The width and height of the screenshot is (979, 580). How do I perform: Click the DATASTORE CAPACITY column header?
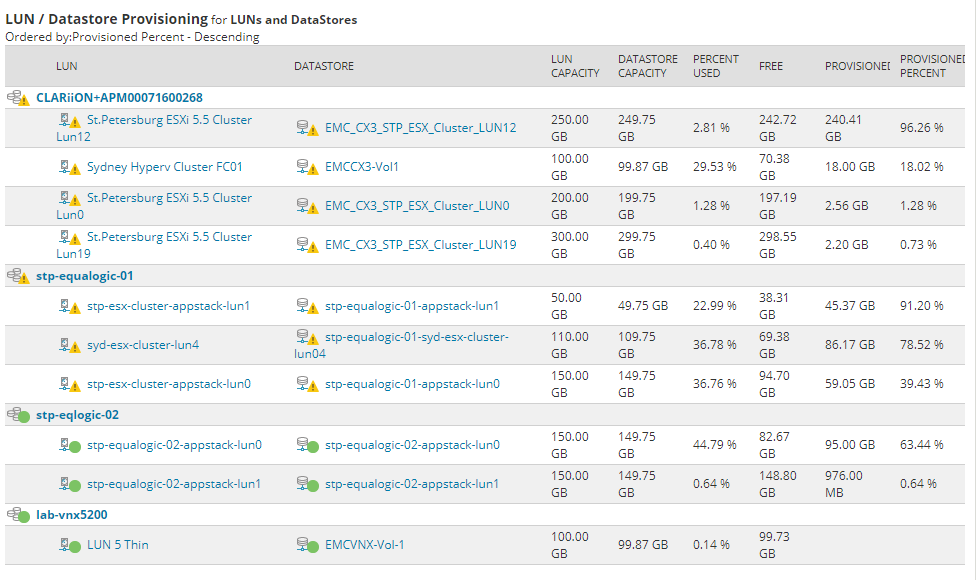pos(647,66)
